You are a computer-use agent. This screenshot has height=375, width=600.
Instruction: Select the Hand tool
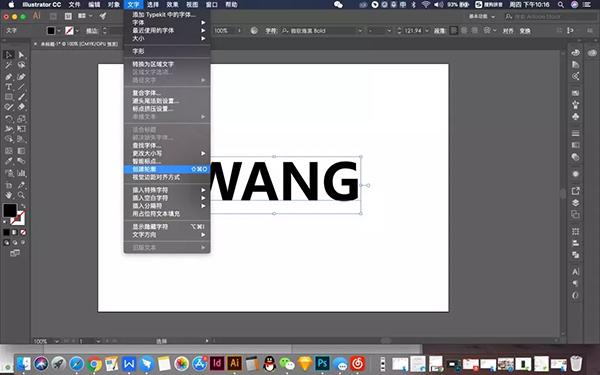coord(9,195)
